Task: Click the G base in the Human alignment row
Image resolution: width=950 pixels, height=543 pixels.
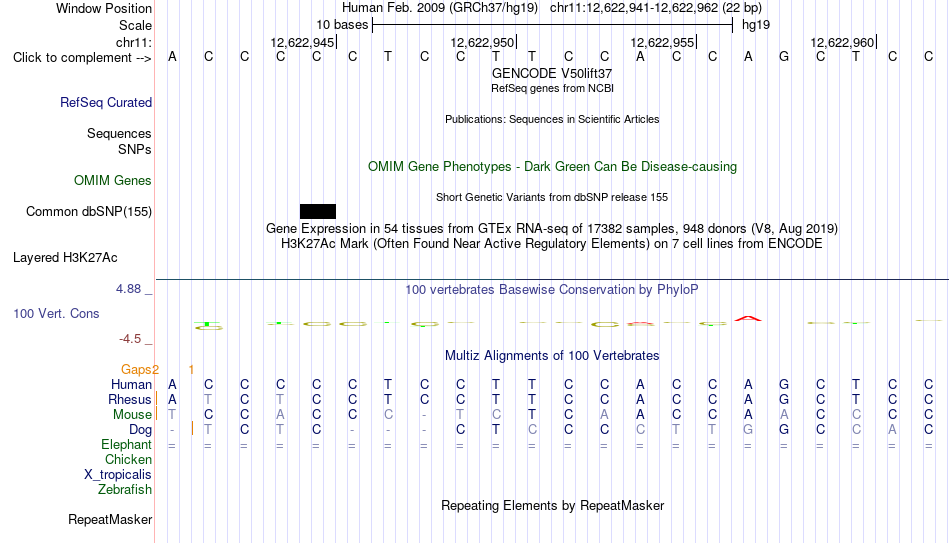Action: point(784,384)
